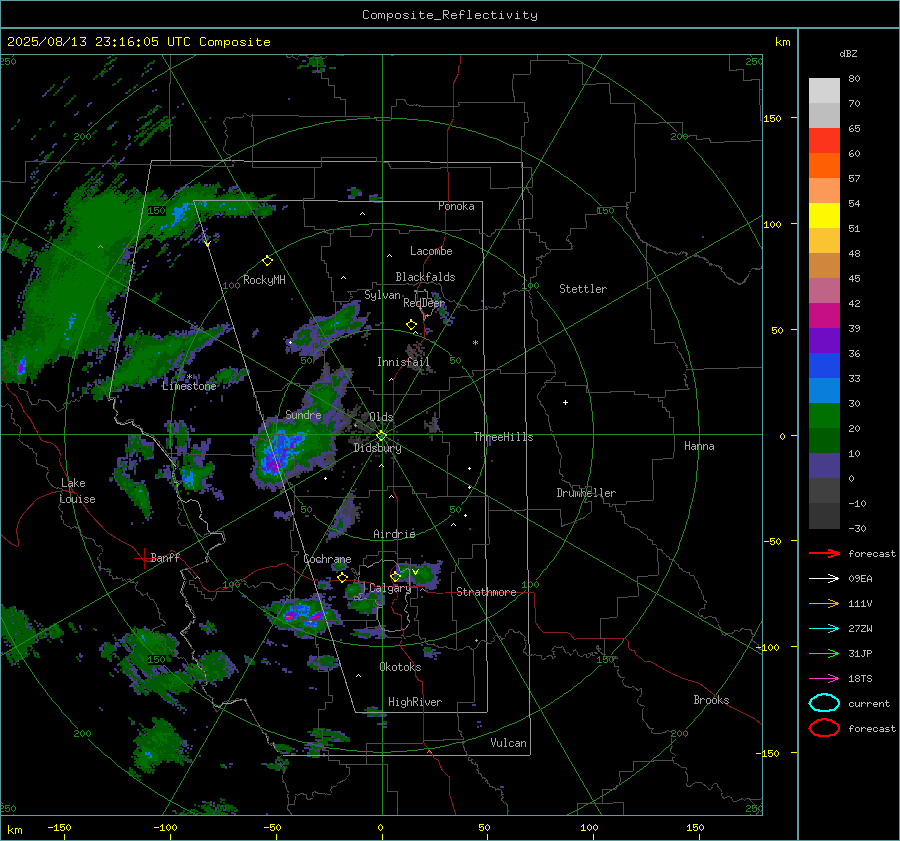900x841 pixels.
Task: Click the red forecast arrow legend icon
Action: 824,553
